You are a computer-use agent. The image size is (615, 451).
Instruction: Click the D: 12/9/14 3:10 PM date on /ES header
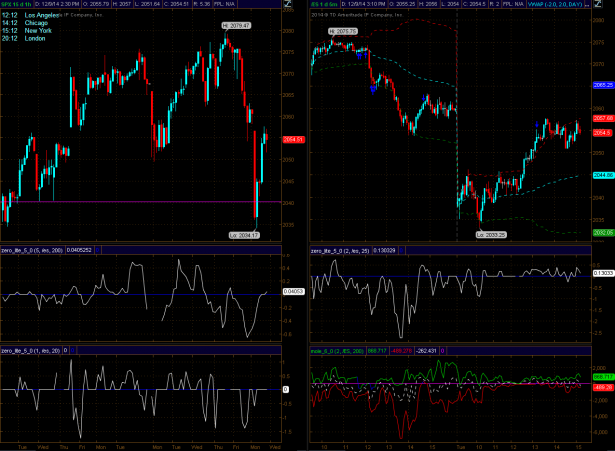point(364,4)
